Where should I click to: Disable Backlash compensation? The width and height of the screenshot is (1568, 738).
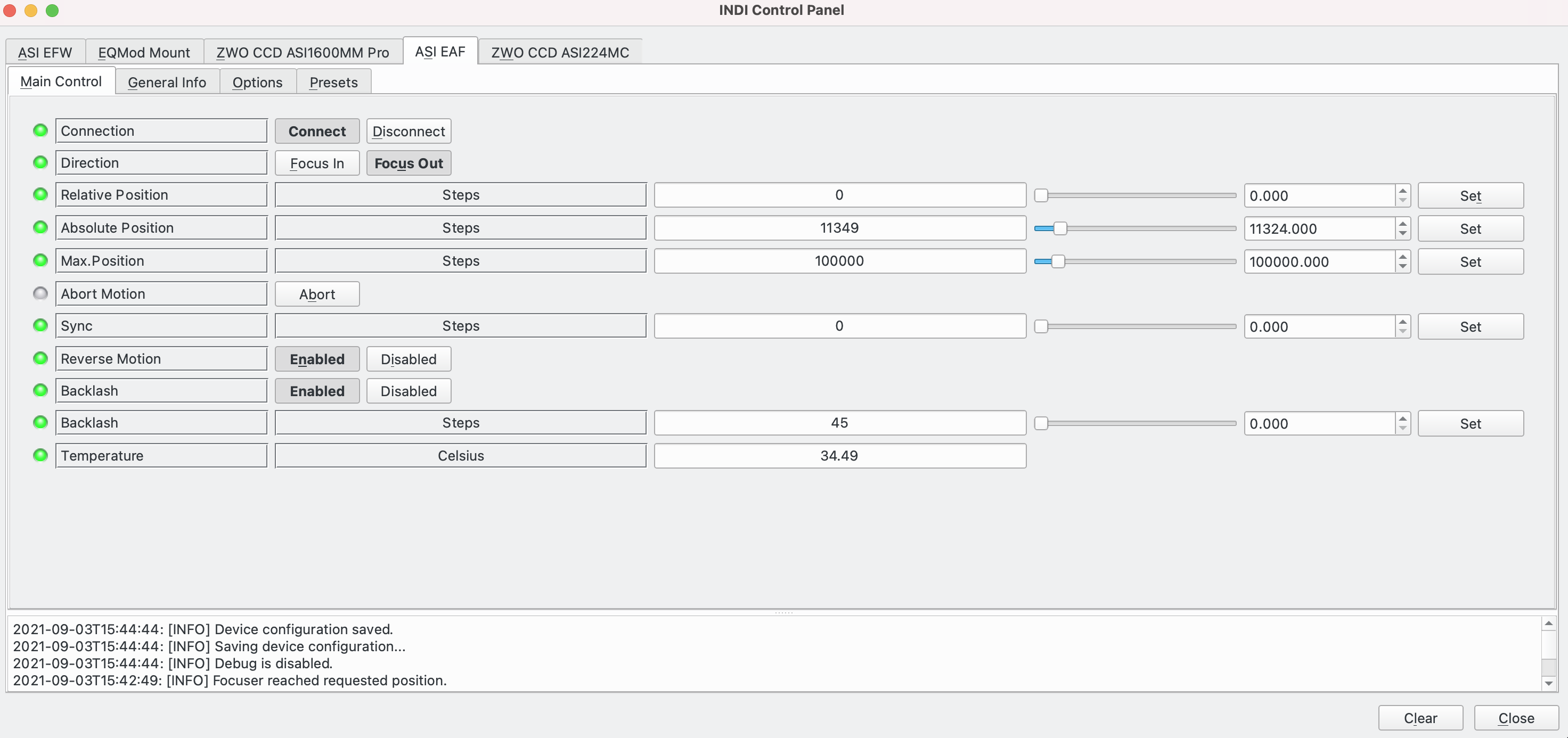coord(409,391)
